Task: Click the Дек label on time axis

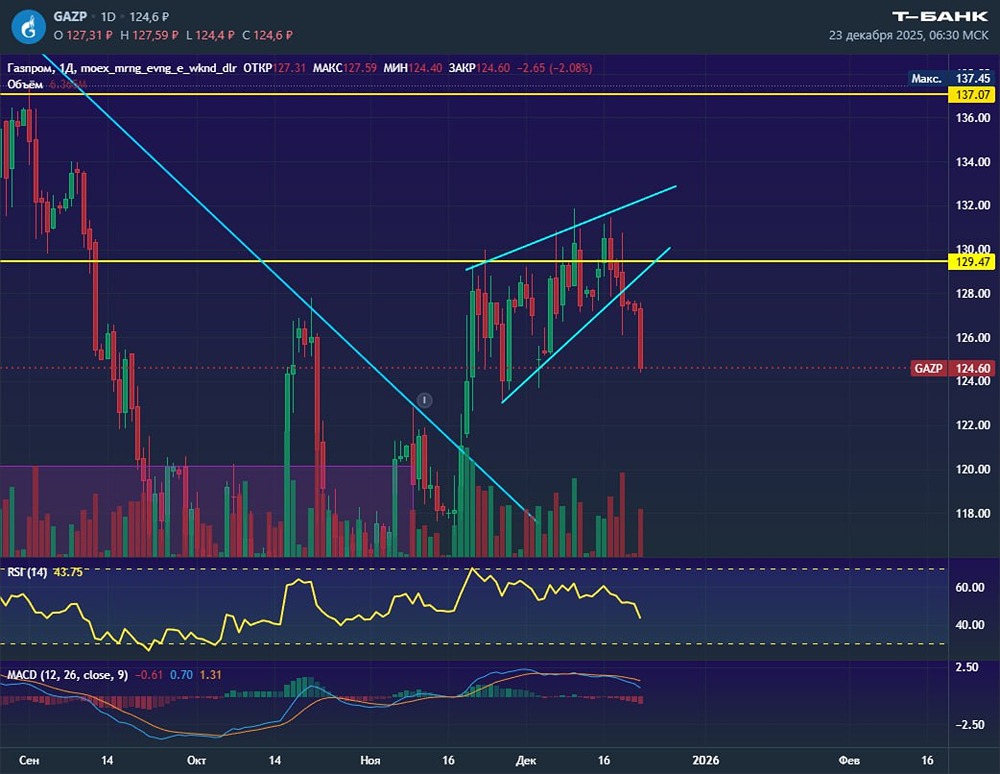Action: pos(526,760)
